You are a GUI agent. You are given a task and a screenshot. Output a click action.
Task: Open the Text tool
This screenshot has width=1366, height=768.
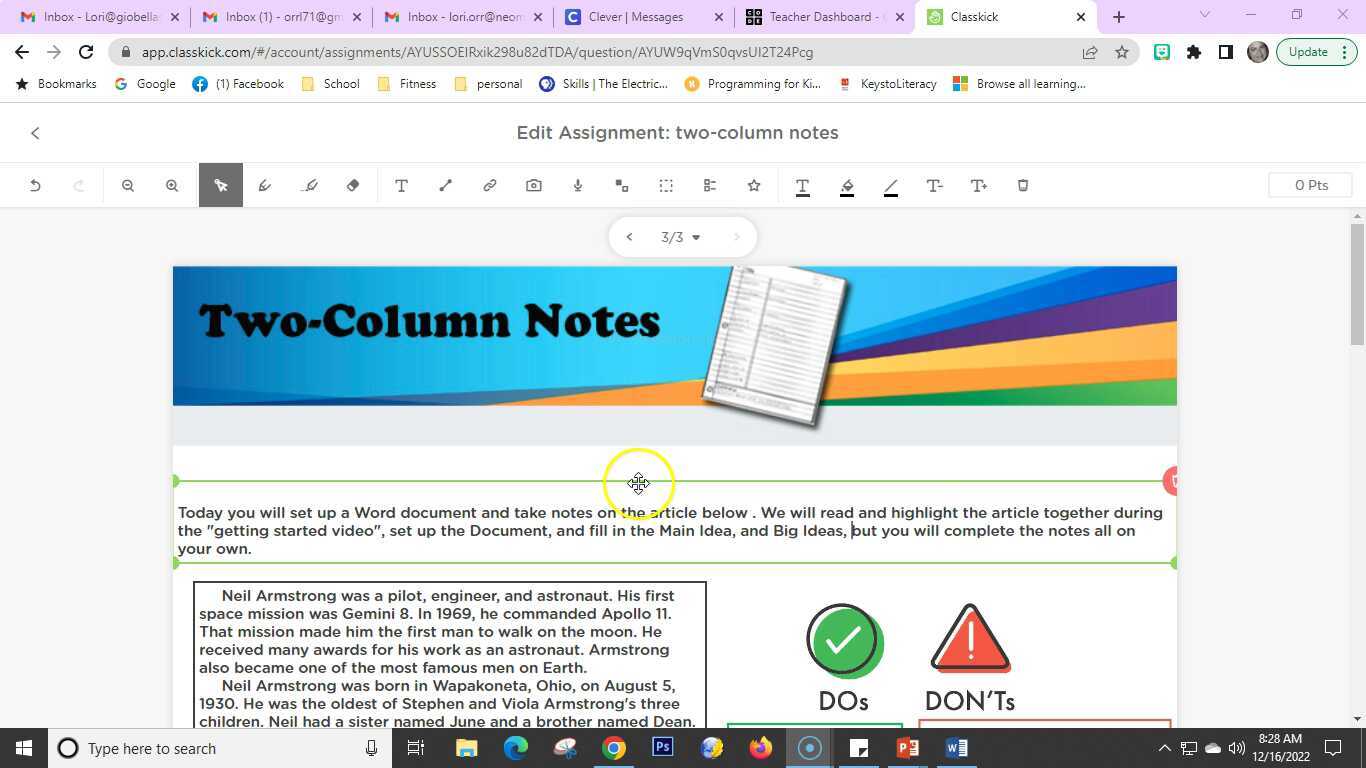click(x=401, y=185)
